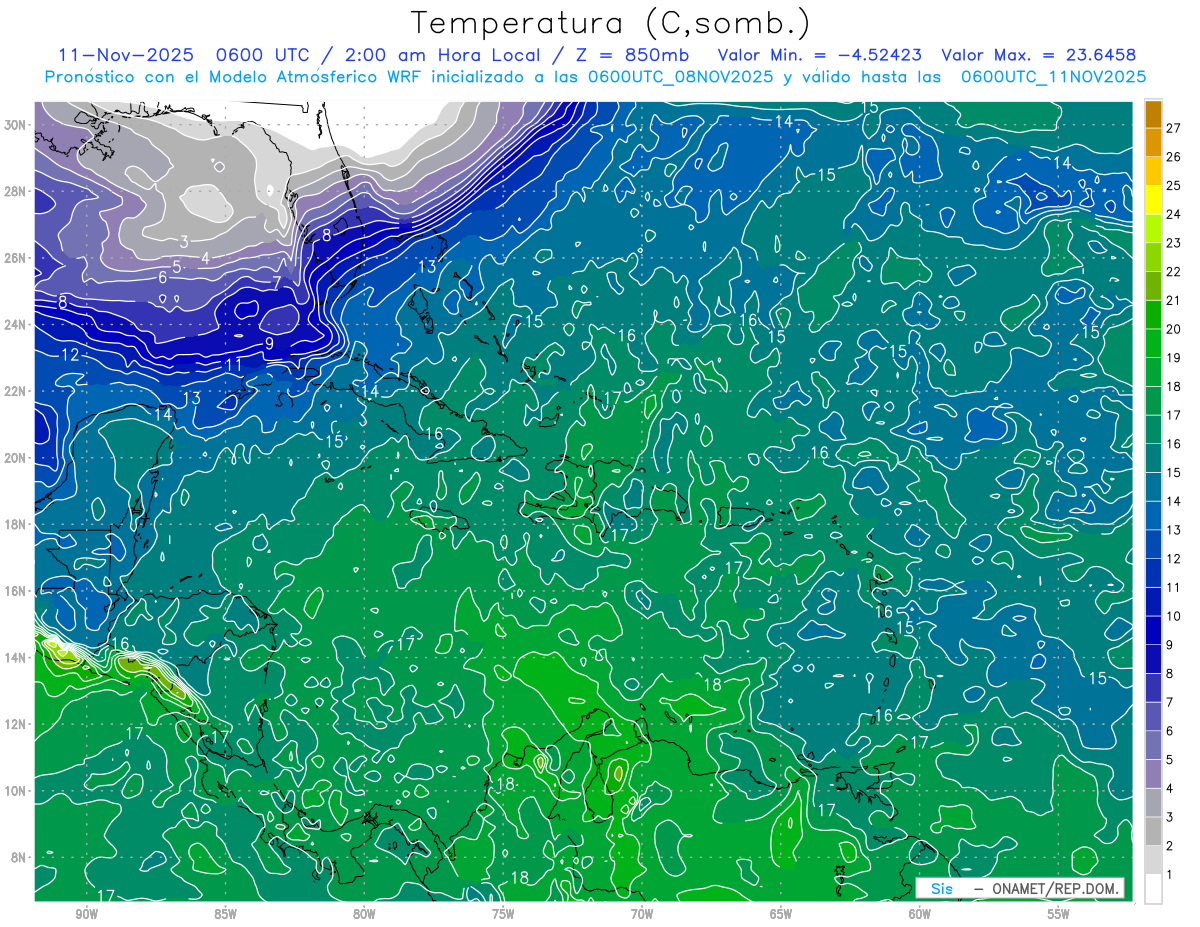This screenshot has width=1200, height=927.
Task: Click the legend value '20'
Action: click(x=1174, y=329)
